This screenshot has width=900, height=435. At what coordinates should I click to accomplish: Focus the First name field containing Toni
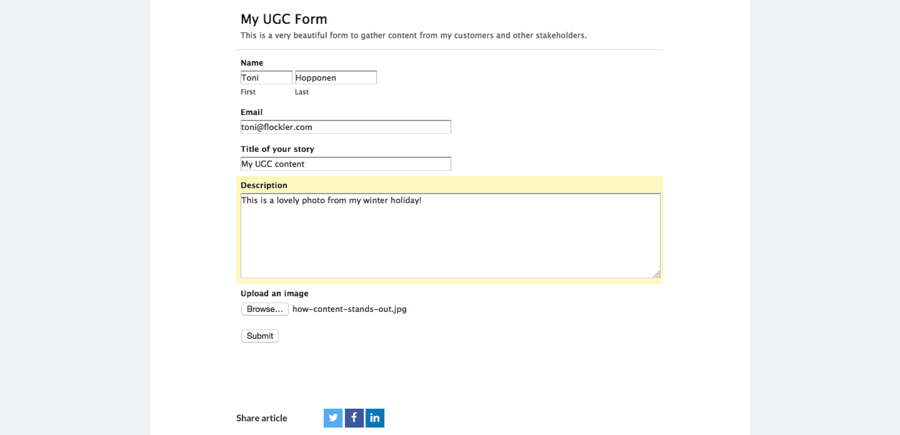point(266,77)
